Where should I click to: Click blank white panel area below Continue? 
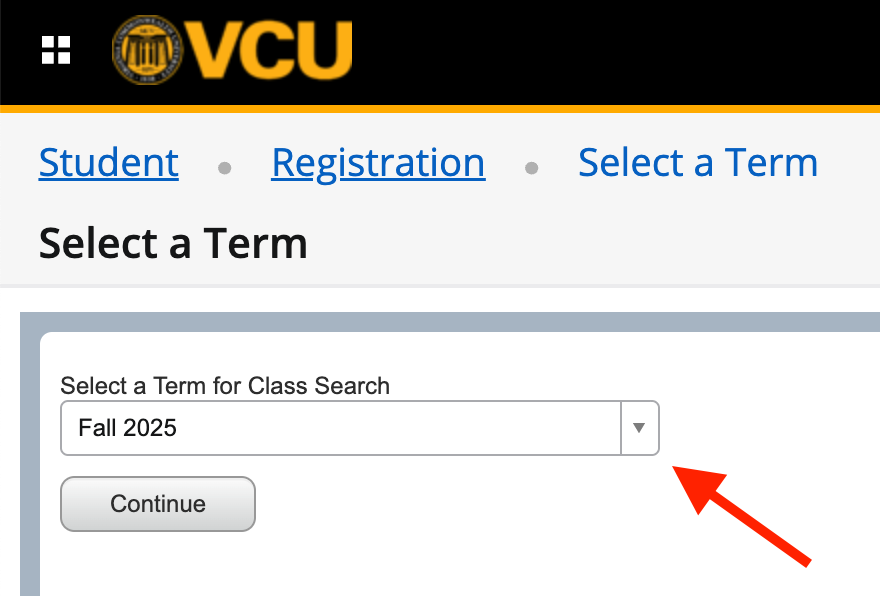(x=400, y=565)
